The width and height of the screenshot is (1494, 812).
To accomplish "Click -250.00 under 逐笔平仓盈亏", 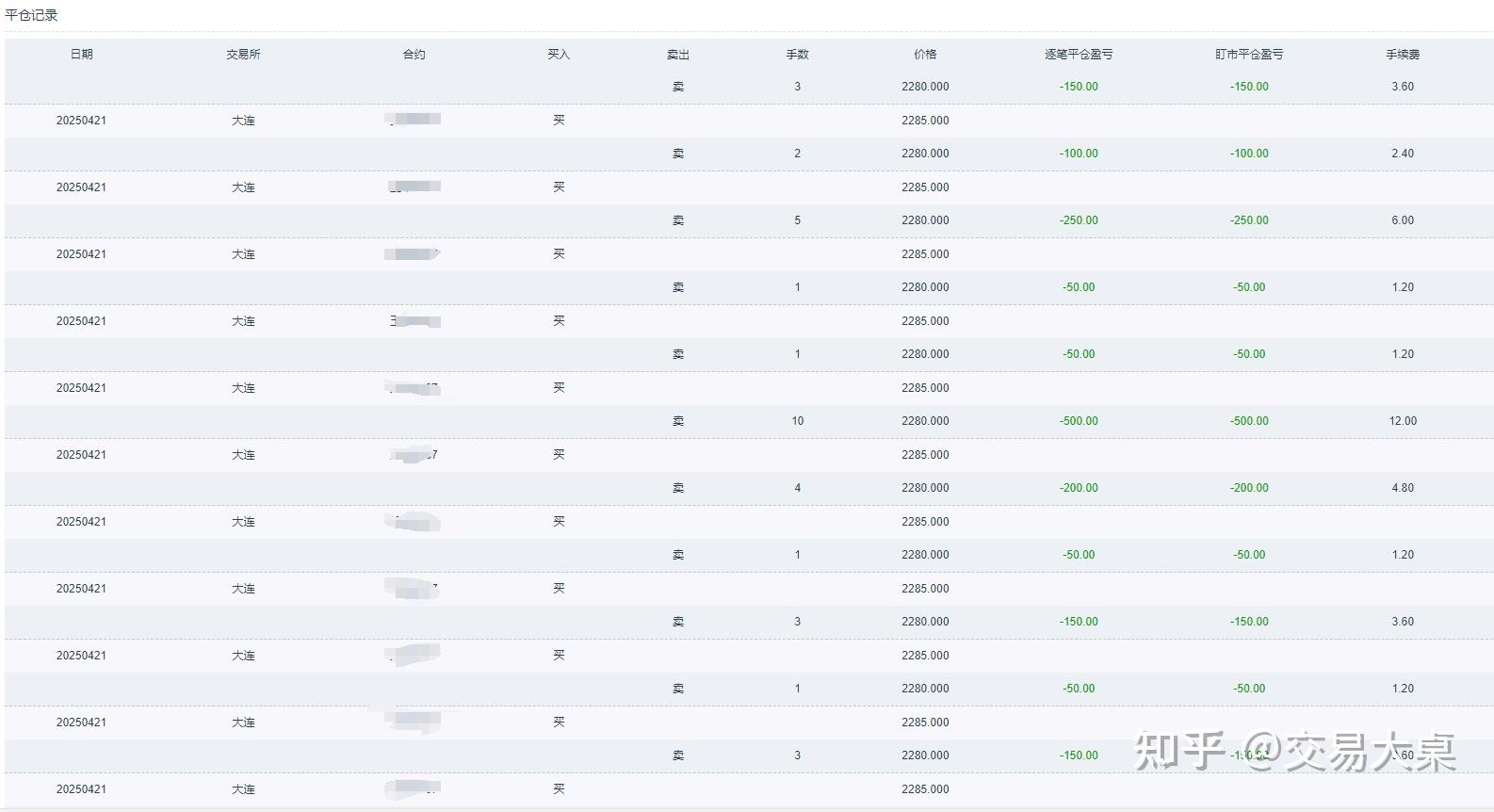I will click(1079, 220).
